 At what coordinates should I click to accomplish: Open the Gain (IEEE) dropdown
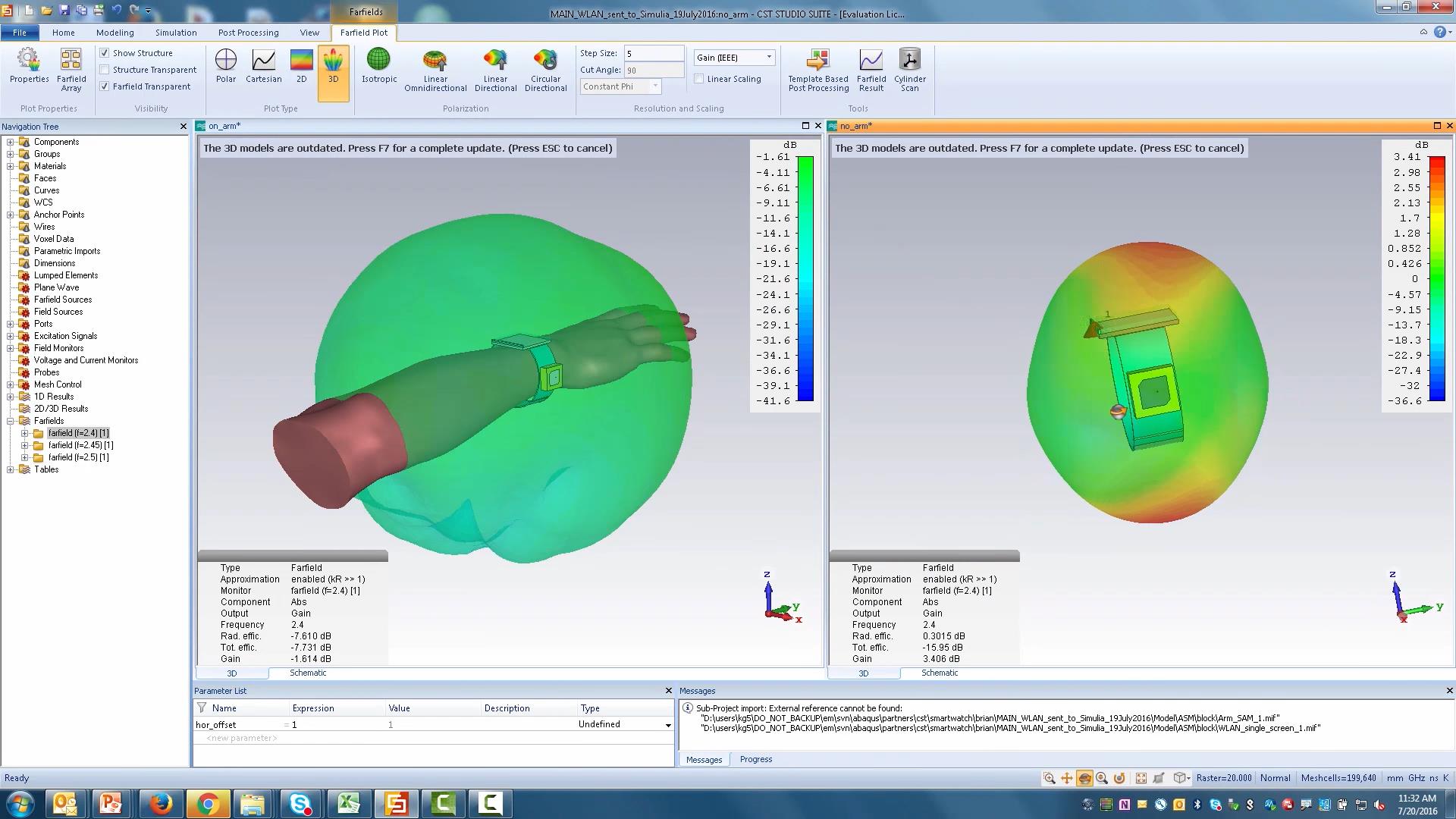point(768,58)
